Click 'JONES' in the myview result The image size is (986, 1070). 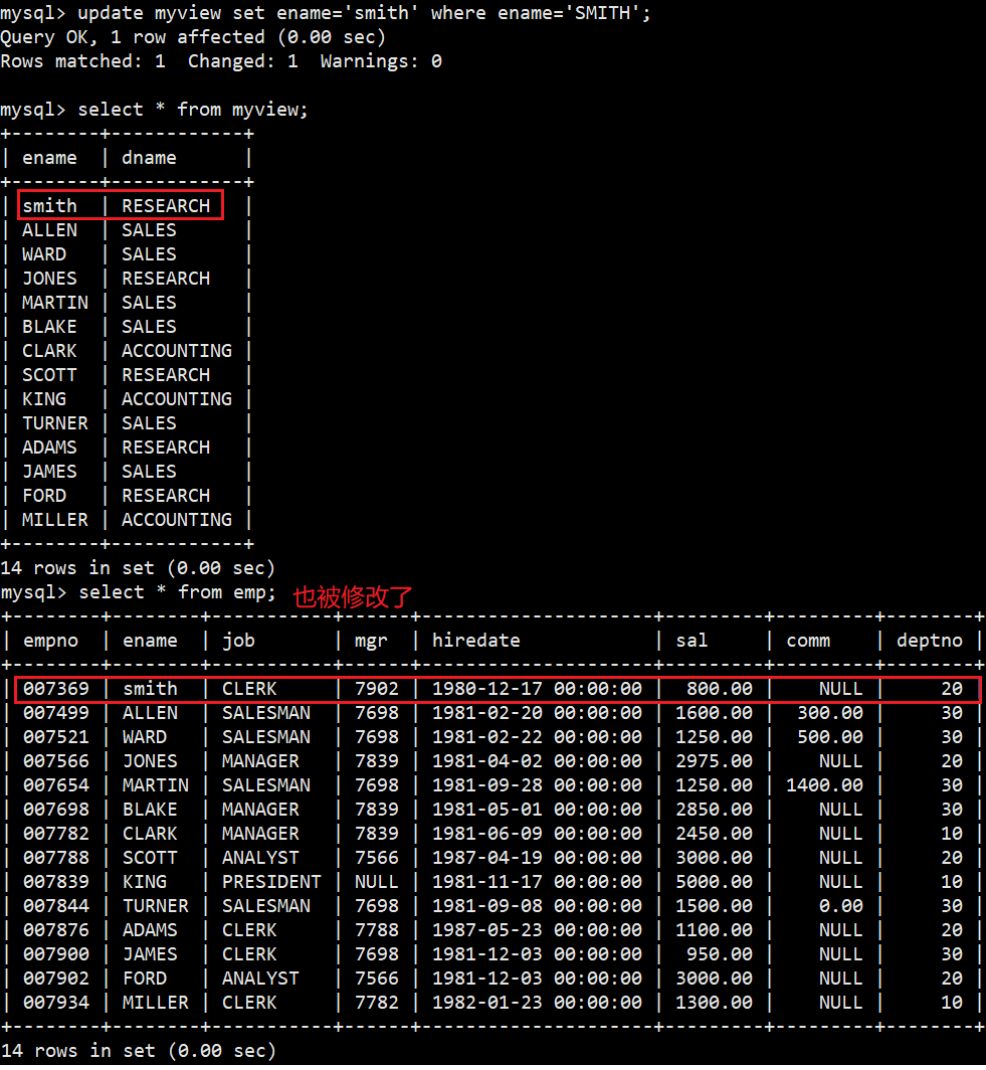coord(49,278)
